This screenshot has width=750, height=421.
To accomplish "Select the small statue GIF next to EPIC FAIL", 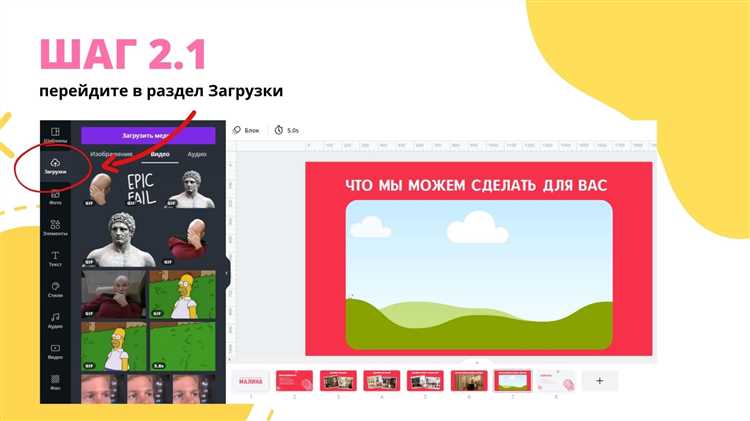I will pyautogui.click(x=192, y=189).
